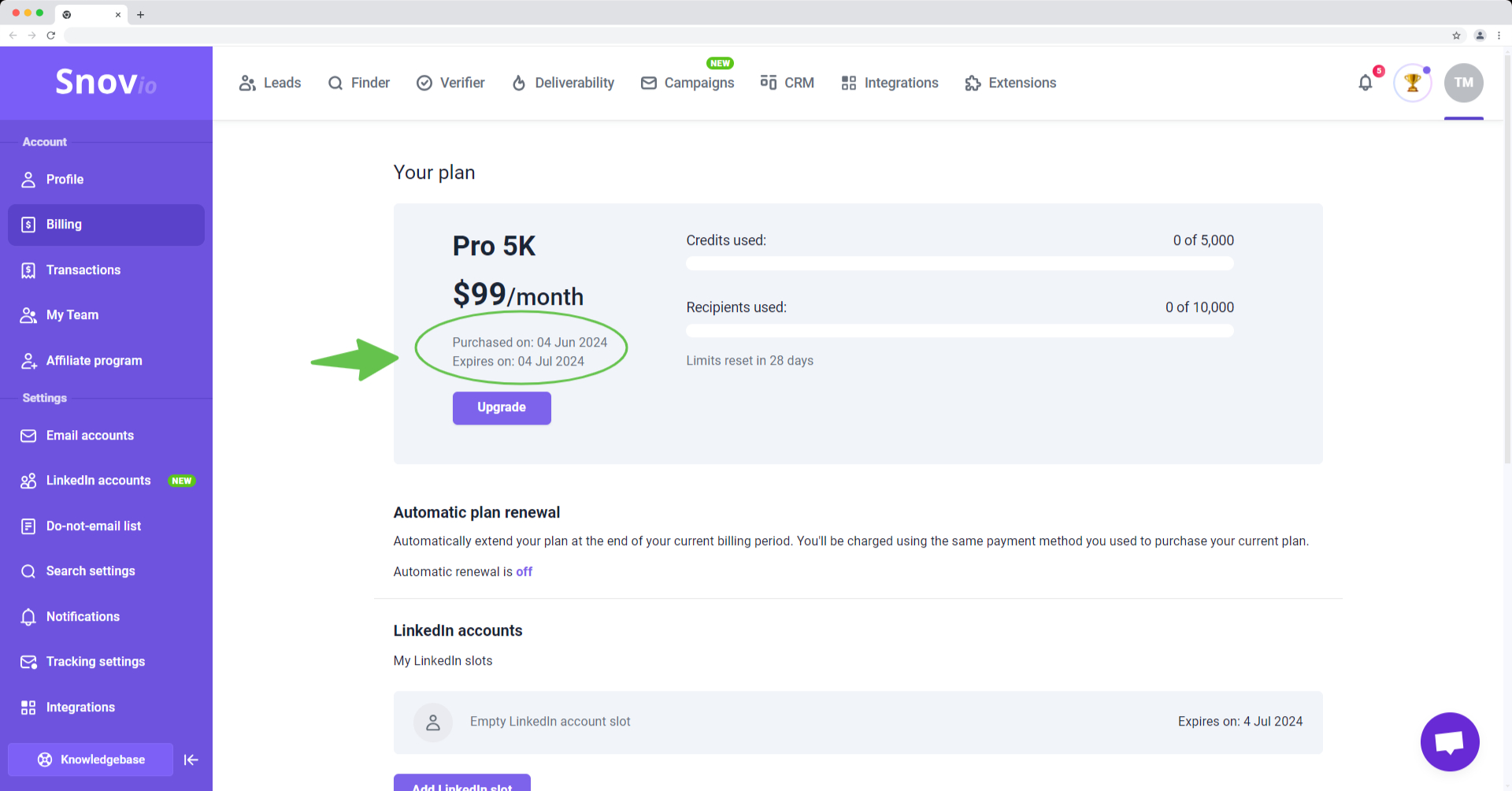1512x791 pixels.
Task: Click the Add LinkedIn slot button
Action: 462,783
